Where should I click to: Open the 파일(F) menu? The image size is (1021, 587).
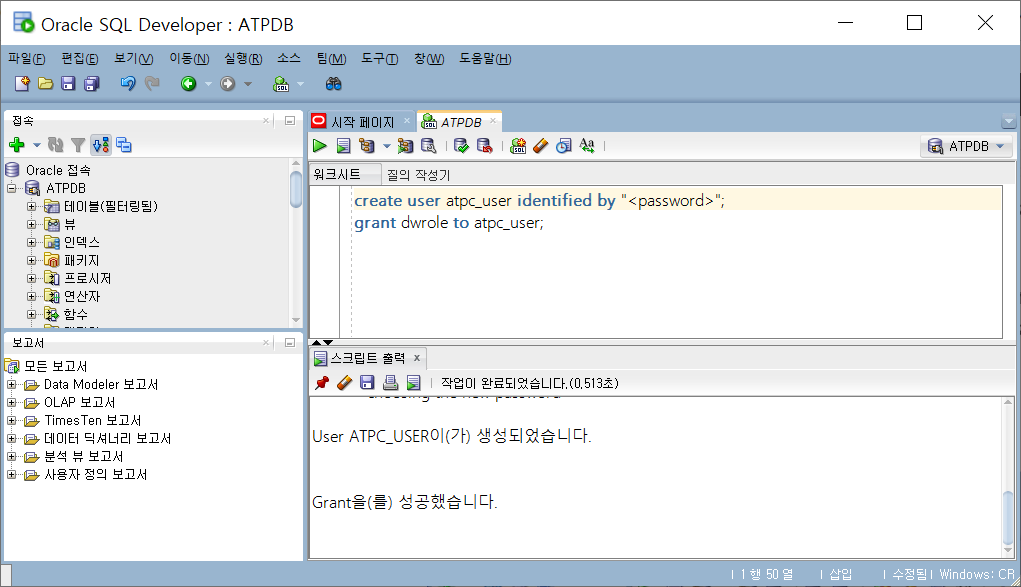(x=27, y=59)
